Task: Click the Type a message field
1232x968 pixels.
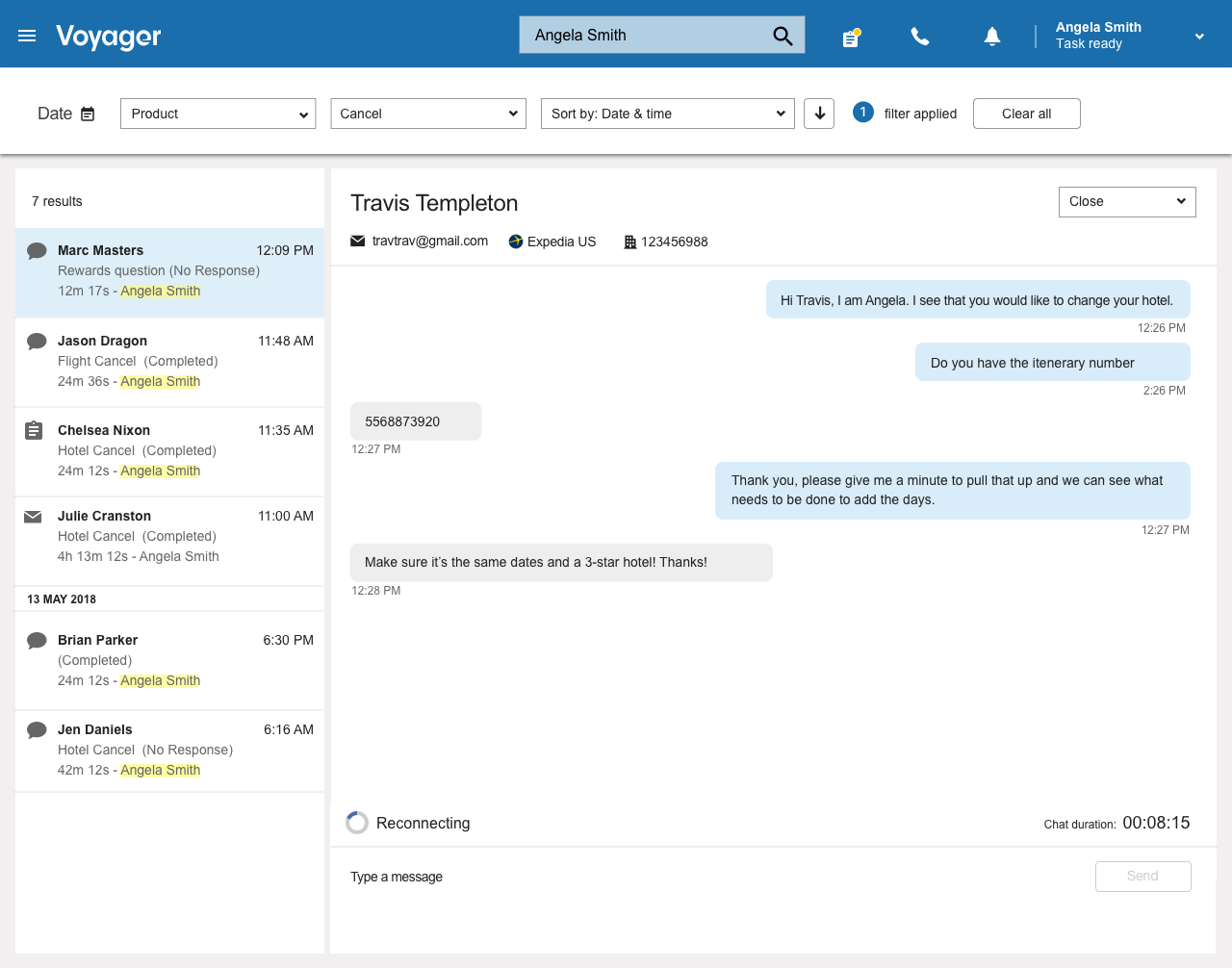Action: 712,877
